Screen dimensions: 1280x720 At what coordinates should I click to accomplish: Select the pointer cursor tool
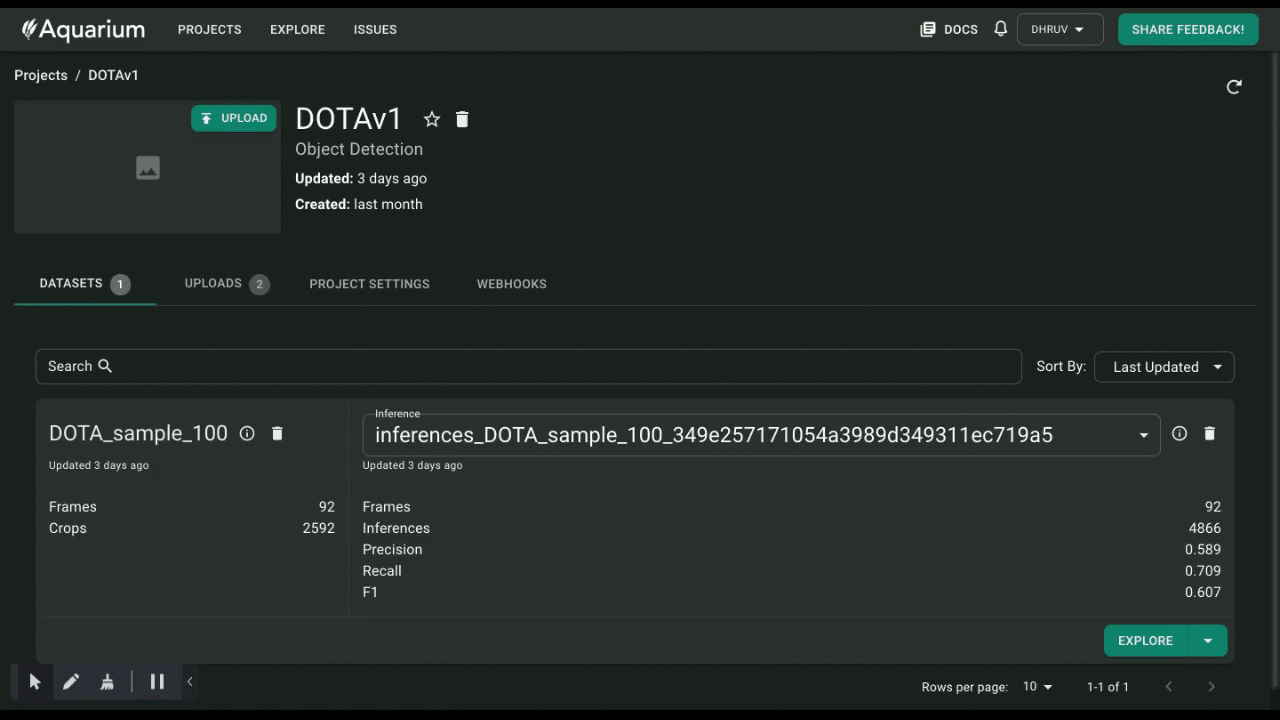[x=35, y=682]
